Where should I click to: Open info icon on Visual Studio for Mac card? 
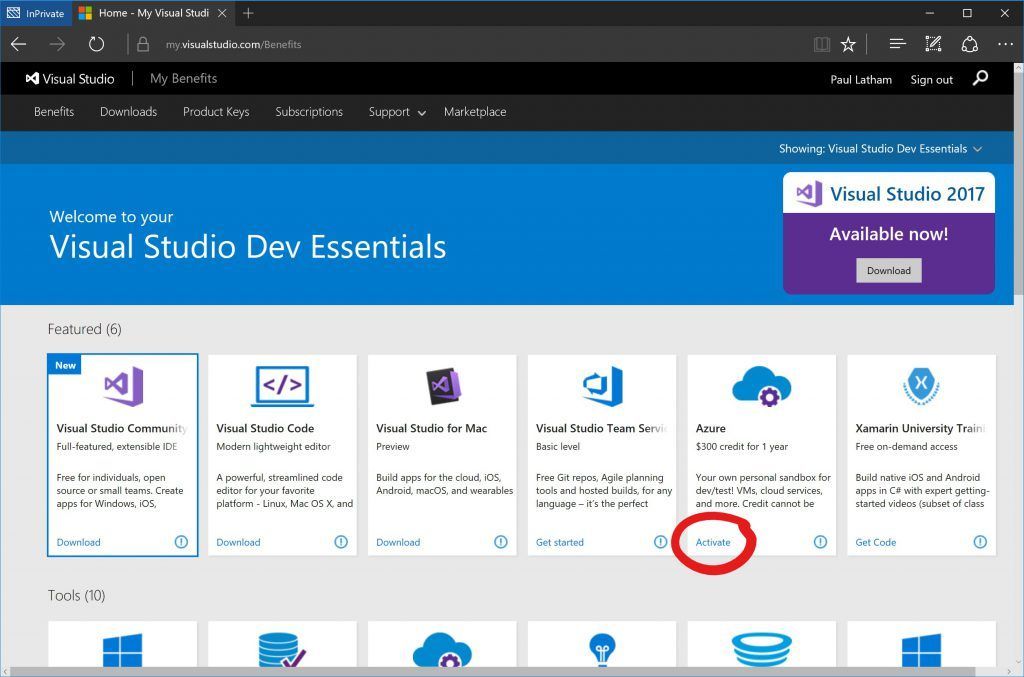pos(501,542)
